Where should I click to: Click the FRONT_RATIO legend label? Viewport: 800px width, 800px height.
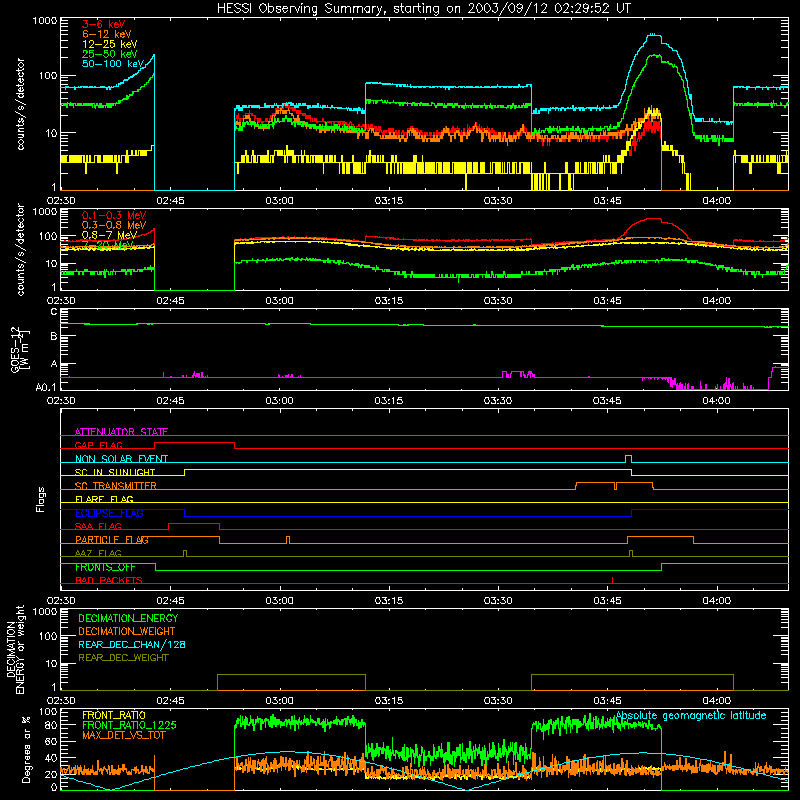coord(114,715)
